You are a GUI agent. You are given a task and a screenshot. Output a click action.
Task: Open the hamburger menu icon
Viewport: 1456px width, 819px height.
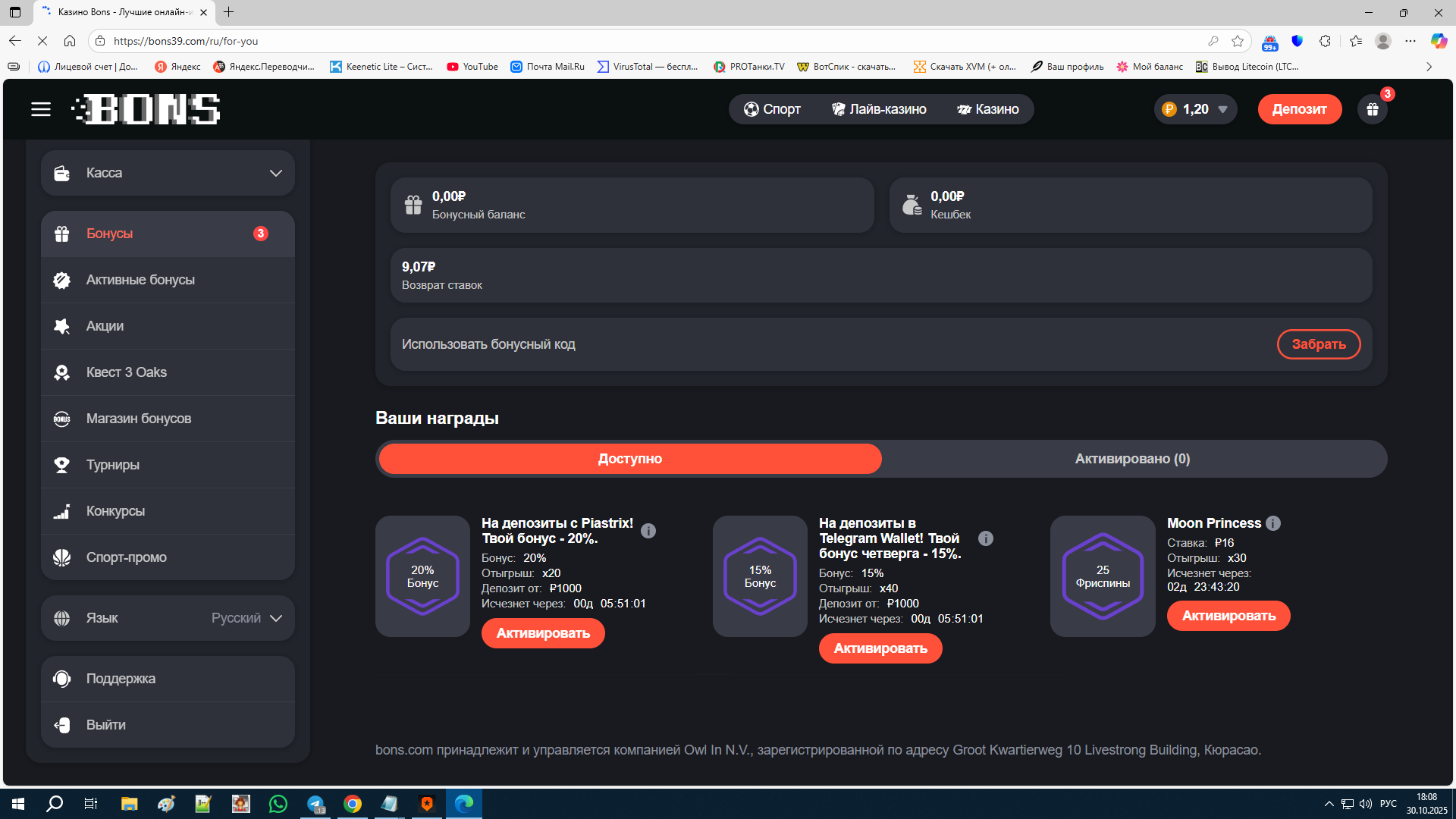pyautogui.click(x=41, y=109)
